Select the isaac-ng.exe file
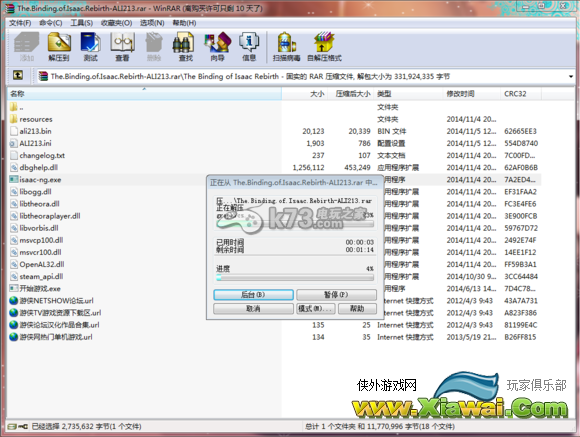This screenshot has width=580, height=437. (x=35, y=179)
